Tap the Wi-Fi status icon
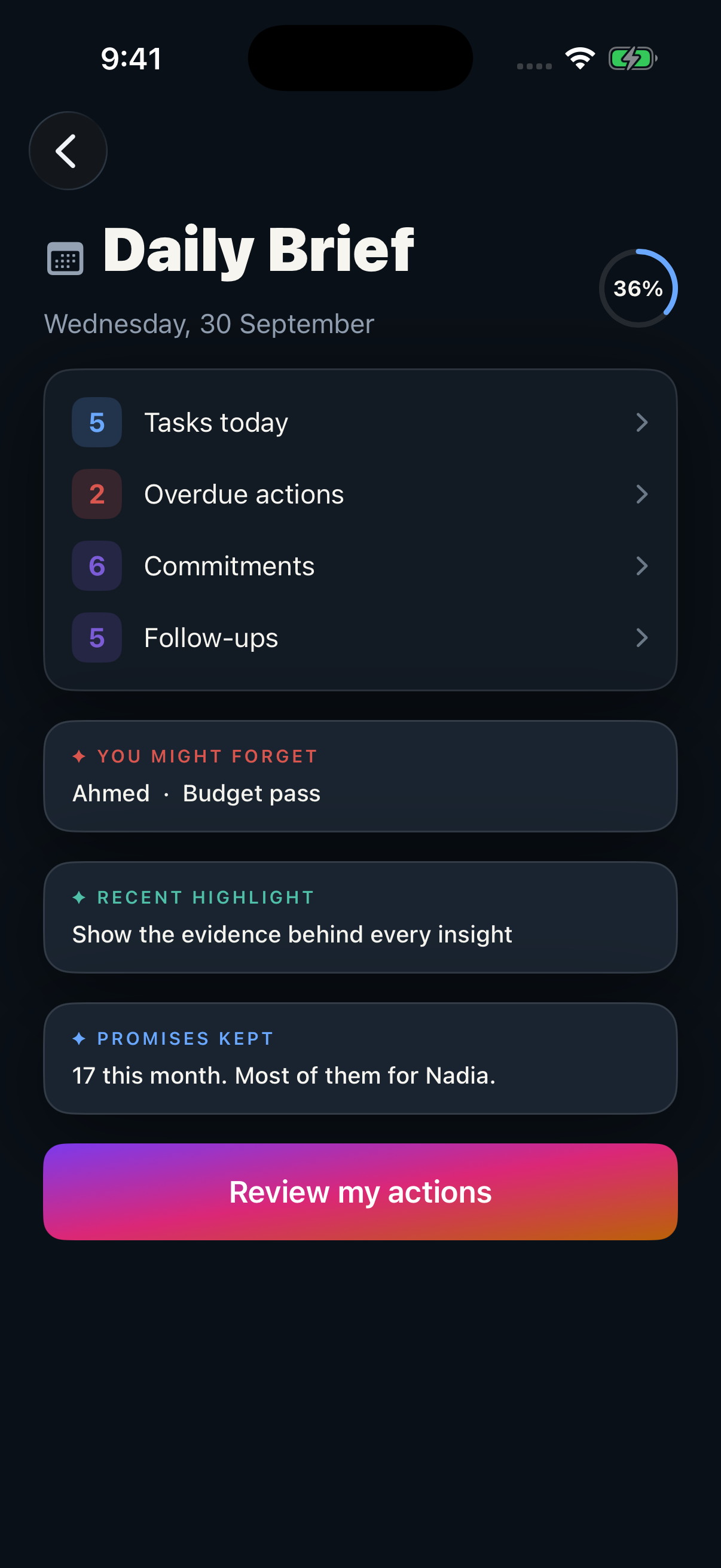 (x=580, y=59)
